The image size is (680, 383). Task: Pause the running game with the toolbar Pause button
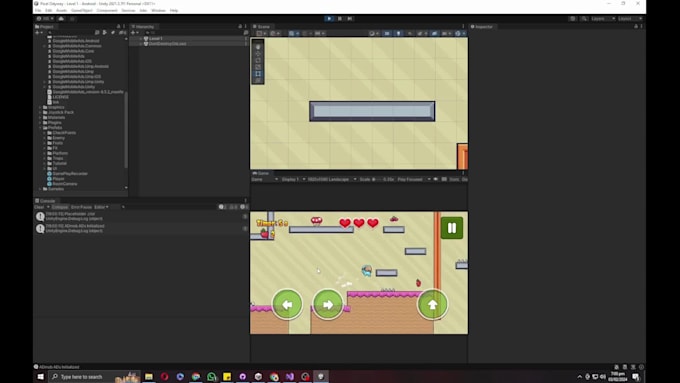pyautogui.click(x=340, y=19)
